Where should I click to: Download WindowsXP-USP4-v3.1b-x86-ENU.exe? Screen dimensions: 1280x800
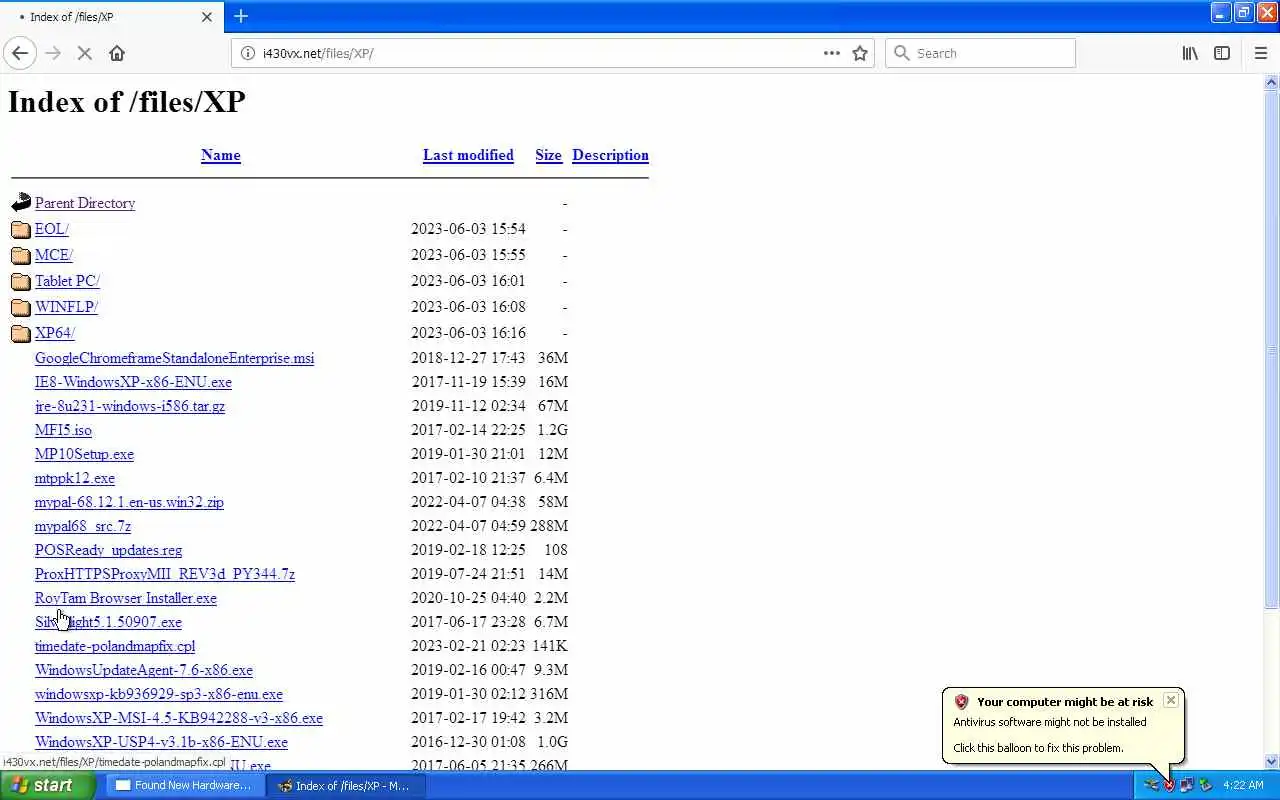click(x=161, y=742)
